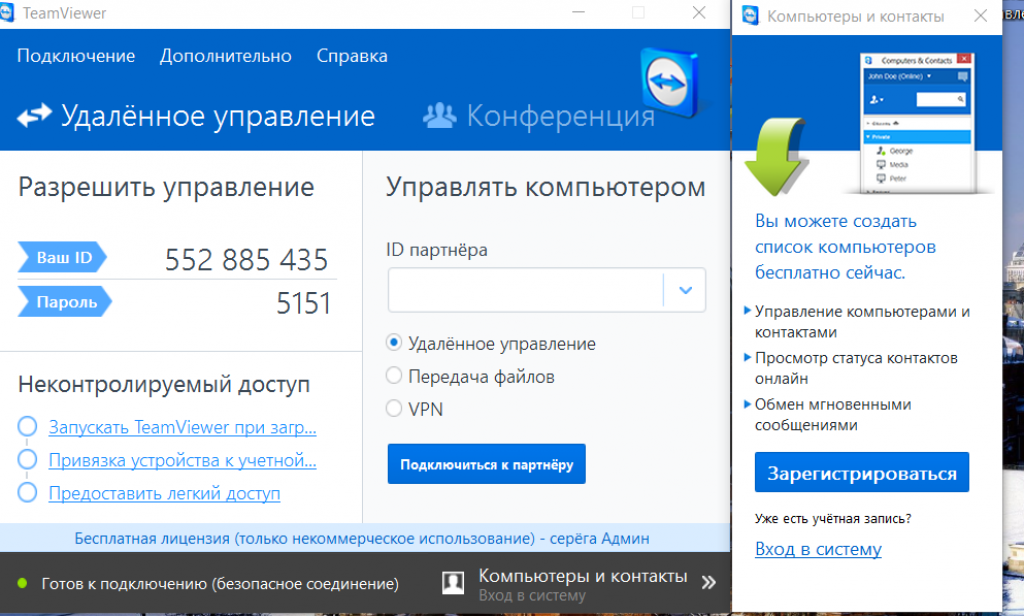Open the Дополнительно menu
This screenshot has width=1024, height=616.
pos(225,56)
